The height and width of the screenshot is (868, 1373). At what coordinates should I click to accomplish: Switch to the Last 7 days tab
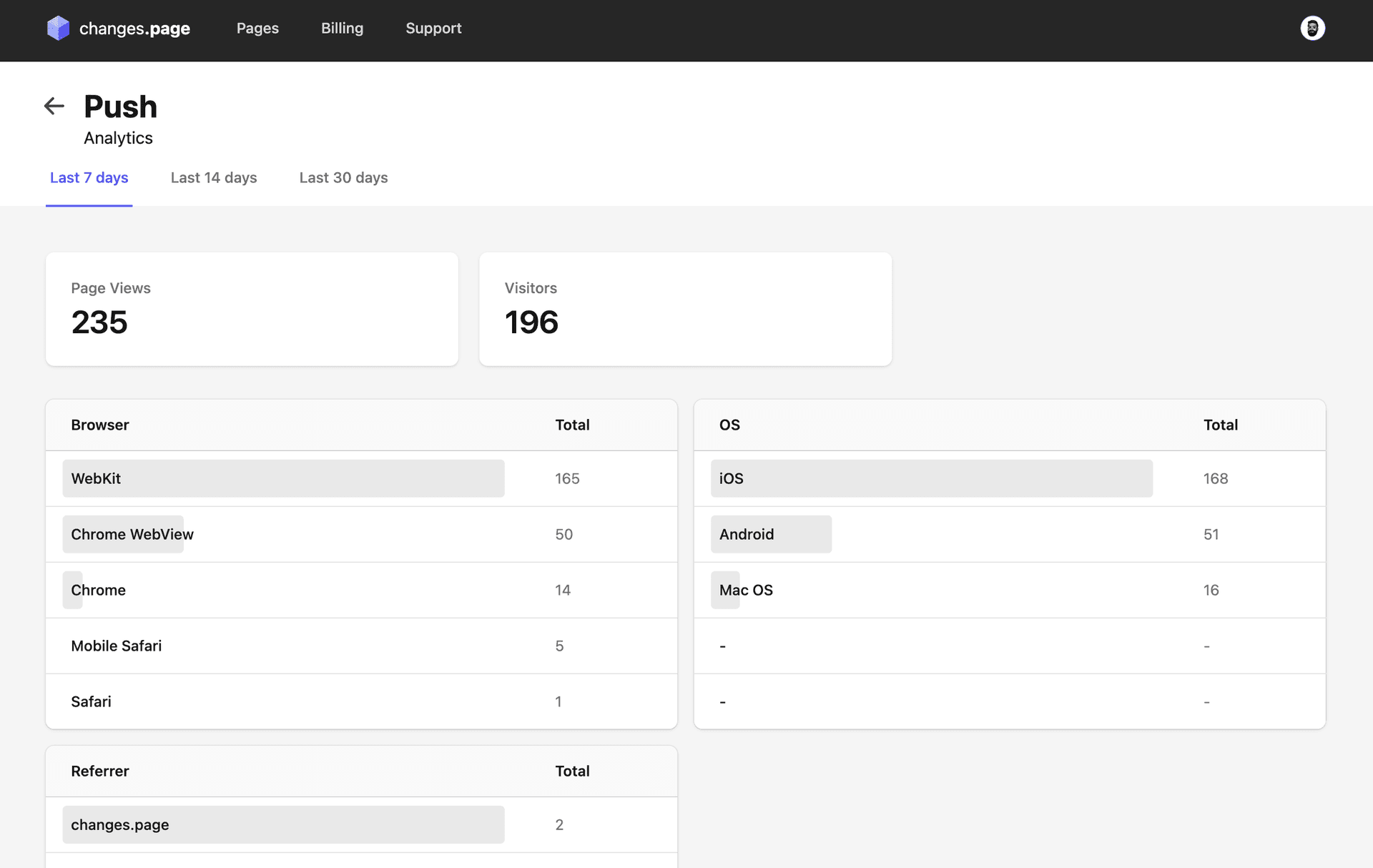click(89, 178)
